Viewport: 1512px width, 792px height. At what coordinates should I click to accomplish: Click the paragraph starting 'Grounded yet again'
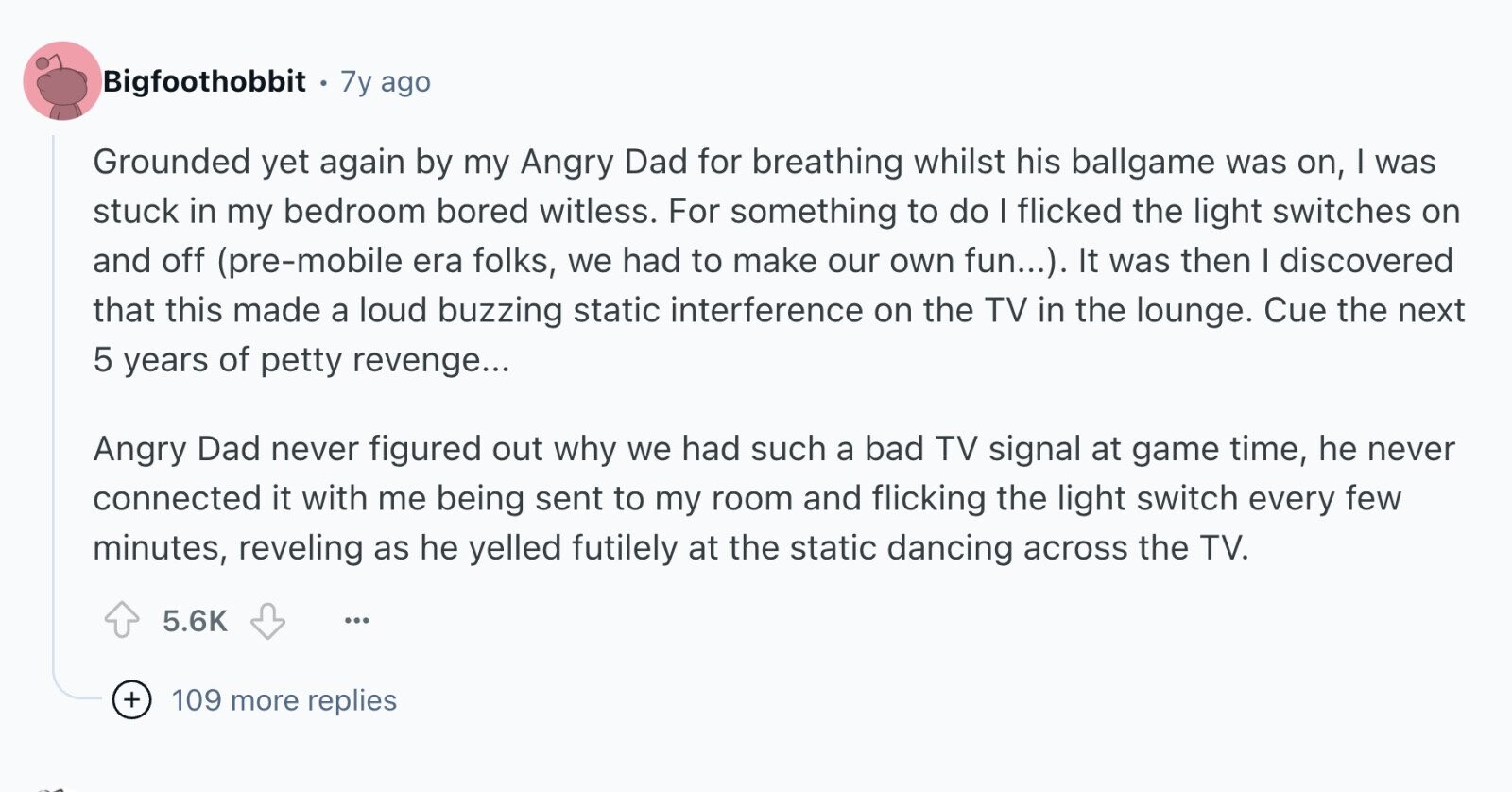779,261
